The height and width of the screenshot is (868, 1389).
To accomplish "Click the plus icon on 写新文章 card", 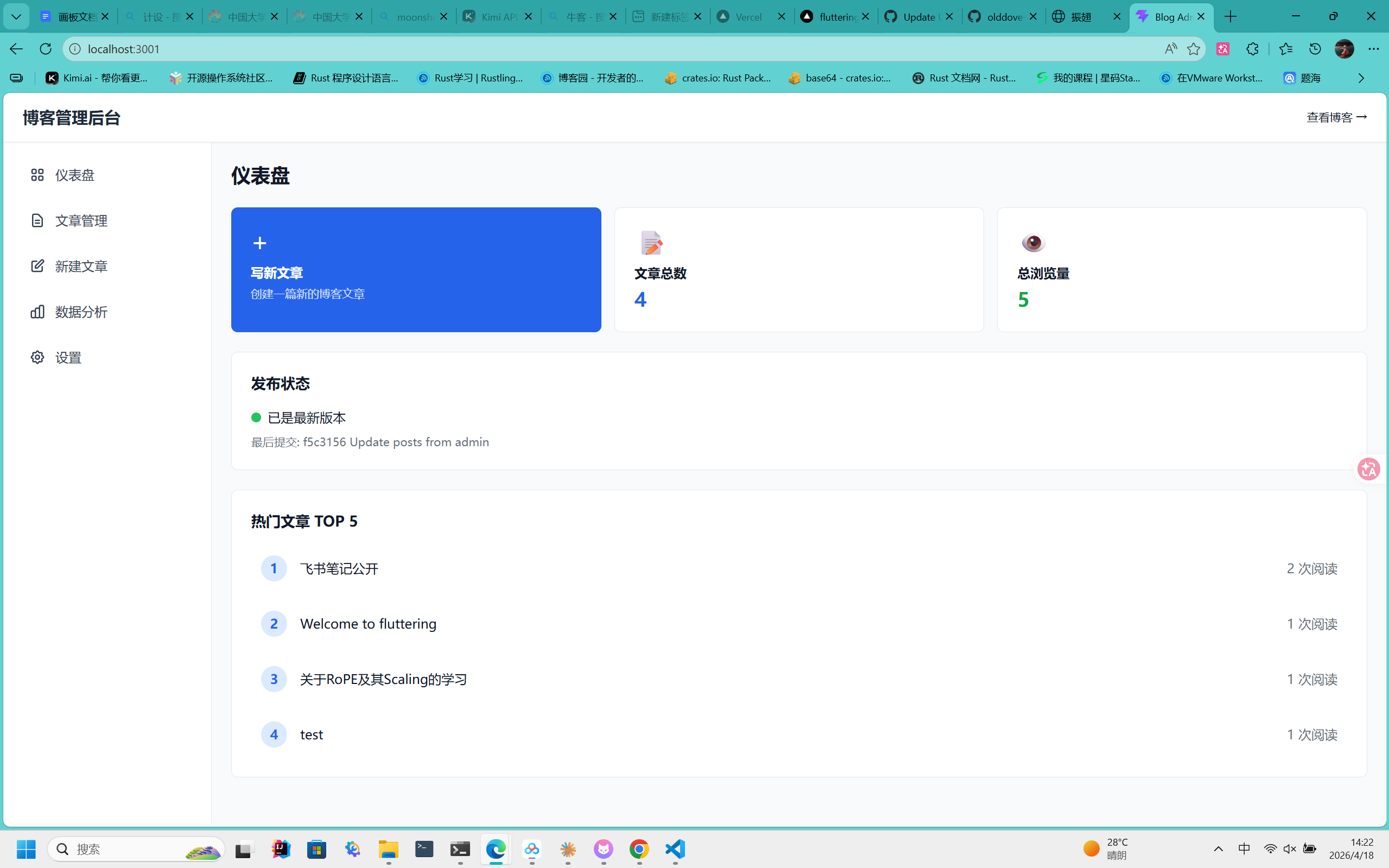I will (x=259, y=243).
